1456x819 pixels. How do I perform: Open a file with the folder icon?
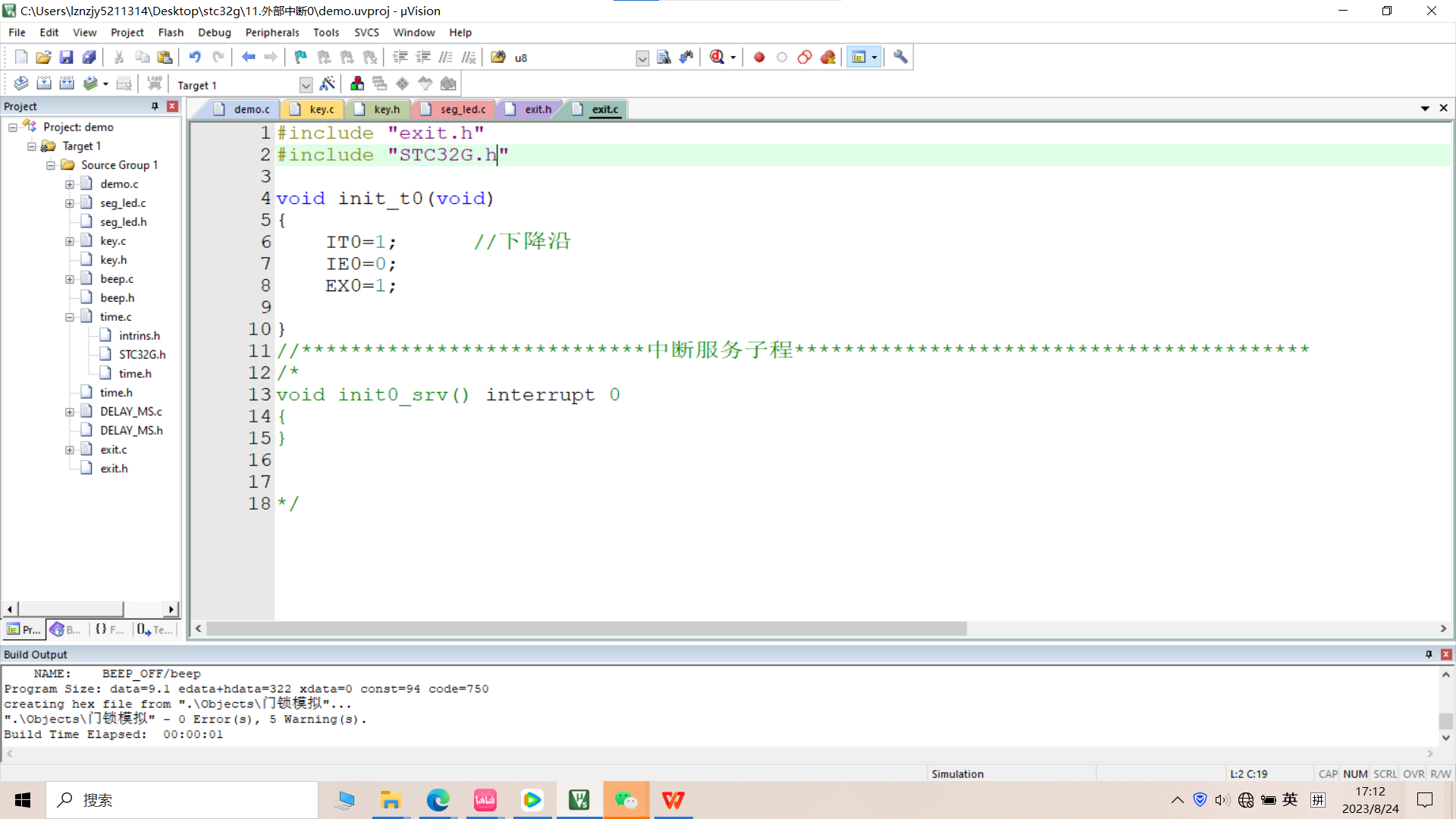(x=43, y=57)
